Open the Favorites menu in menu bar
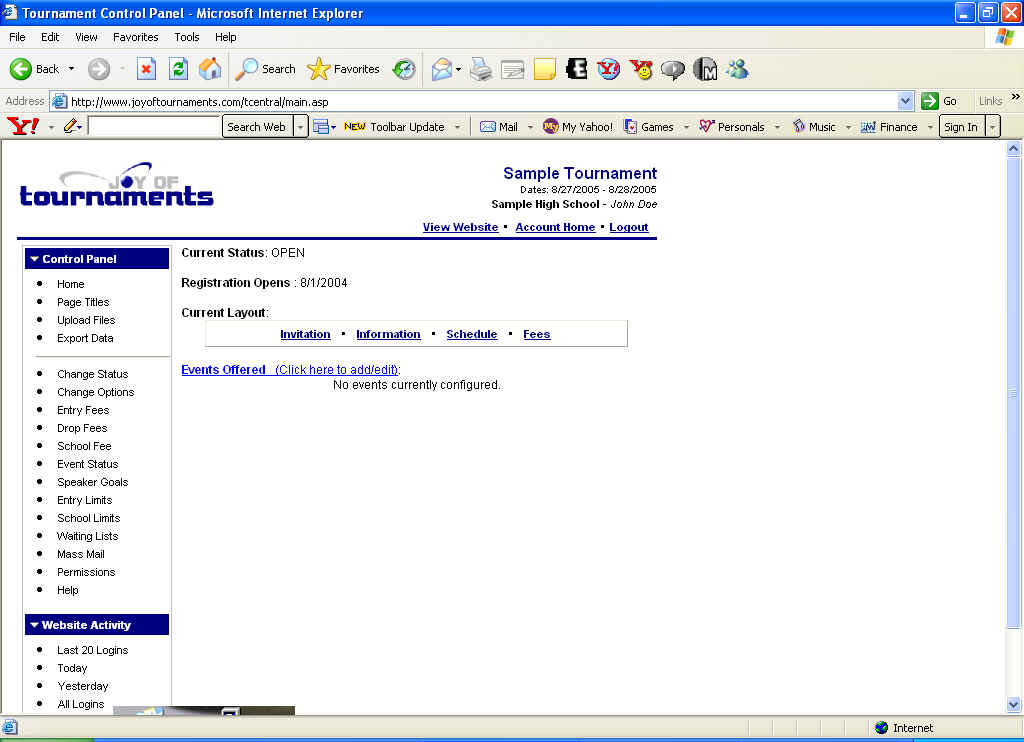Image resolution: width=1024 pixels, height=742 pixels. 135,37
